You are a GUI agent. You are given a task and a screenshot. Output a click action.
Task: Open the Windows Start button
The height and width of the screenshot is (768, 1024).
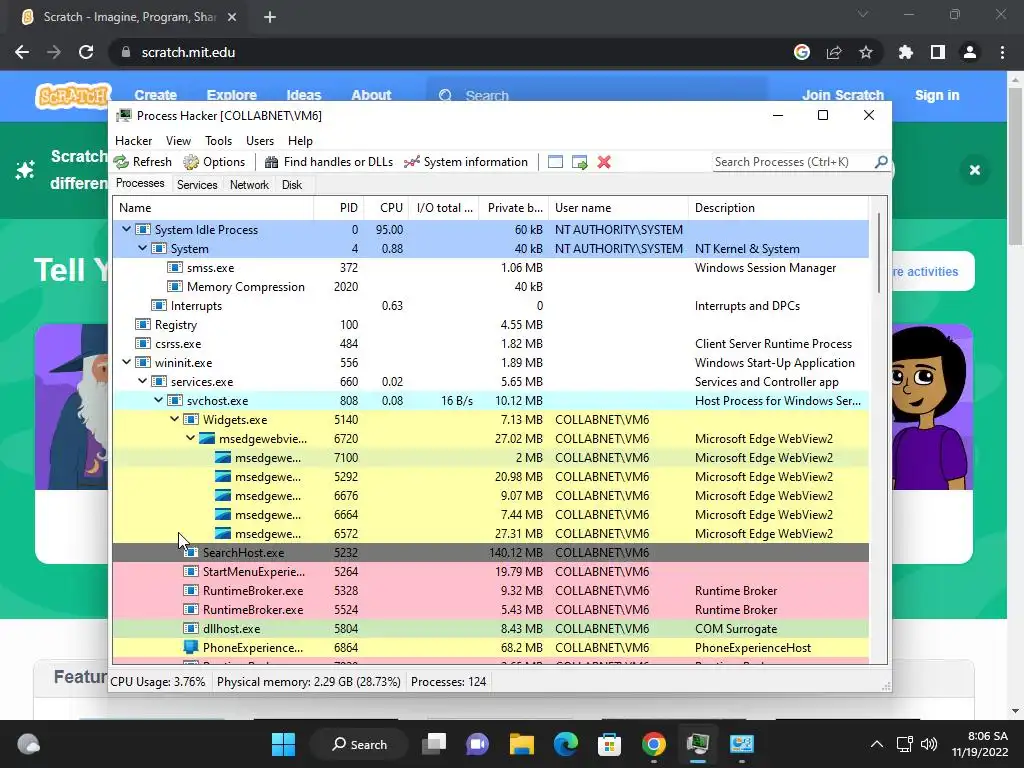click(283, 744)
